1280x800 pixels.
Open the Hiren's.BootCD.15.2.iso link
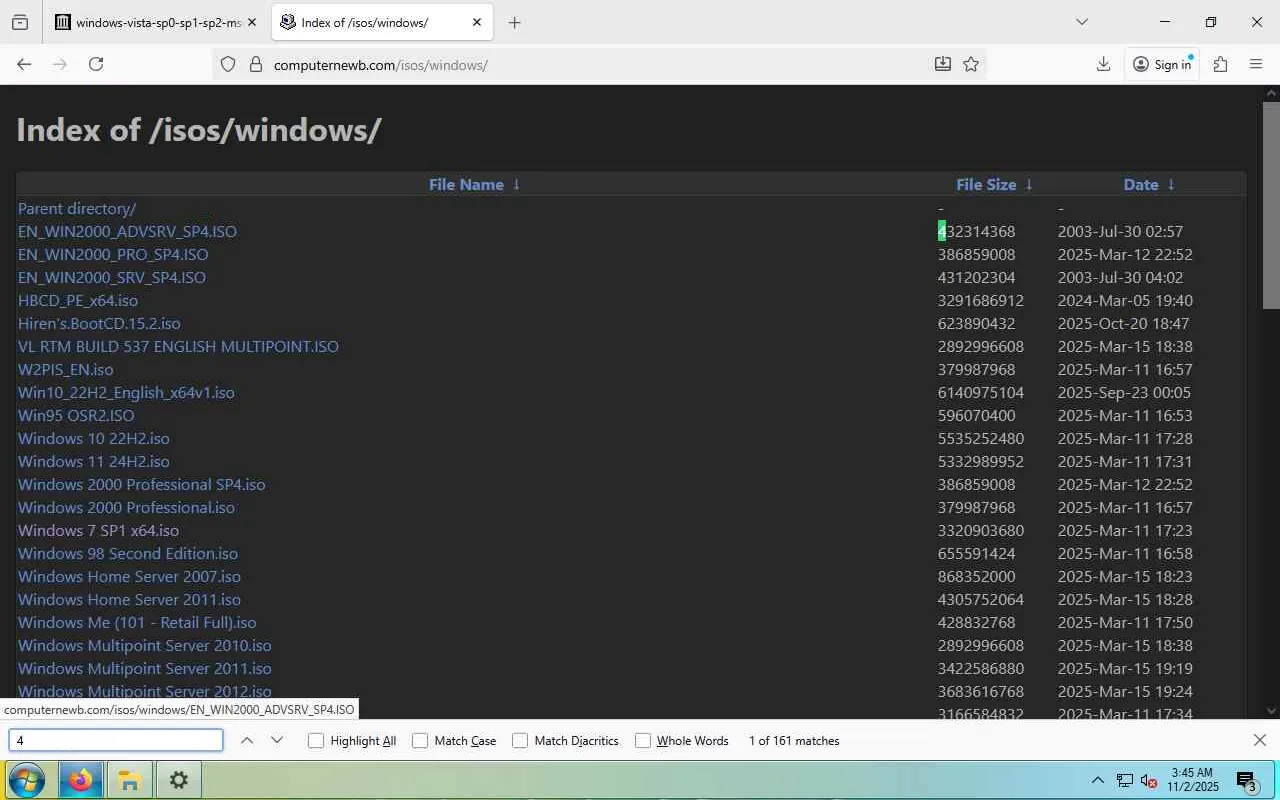pos(99,323)
